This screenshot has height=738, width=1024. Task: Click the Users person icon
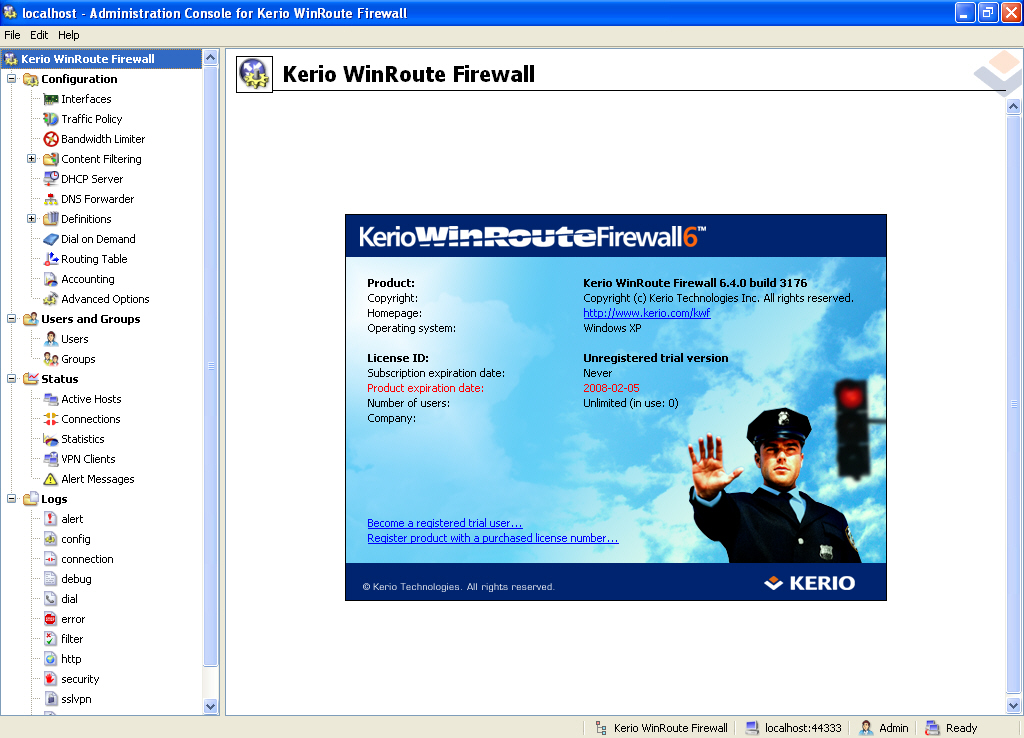[x=51, y=339]
